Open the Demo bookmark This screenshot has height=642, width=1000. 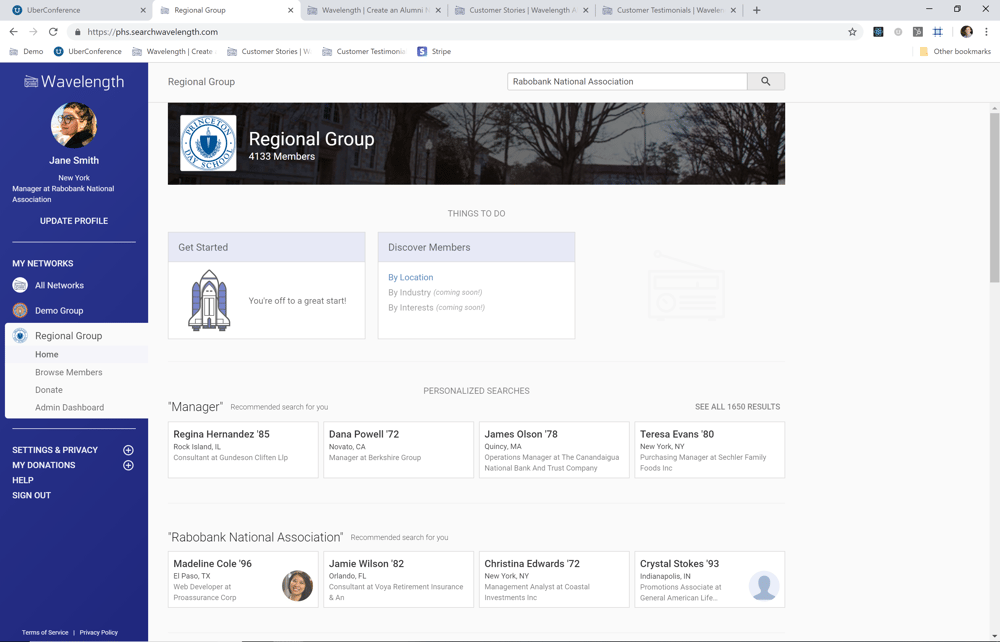point(26,52)
